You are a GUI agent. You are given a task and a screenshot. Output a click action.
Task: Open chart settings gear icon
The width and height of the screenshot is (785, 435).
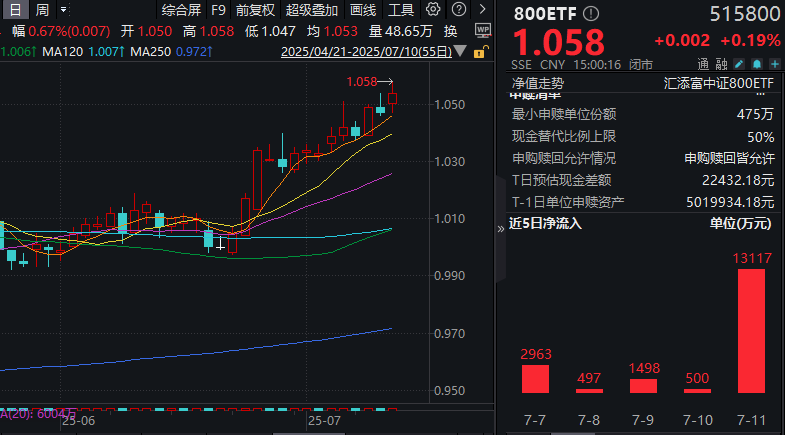[432, 10]
